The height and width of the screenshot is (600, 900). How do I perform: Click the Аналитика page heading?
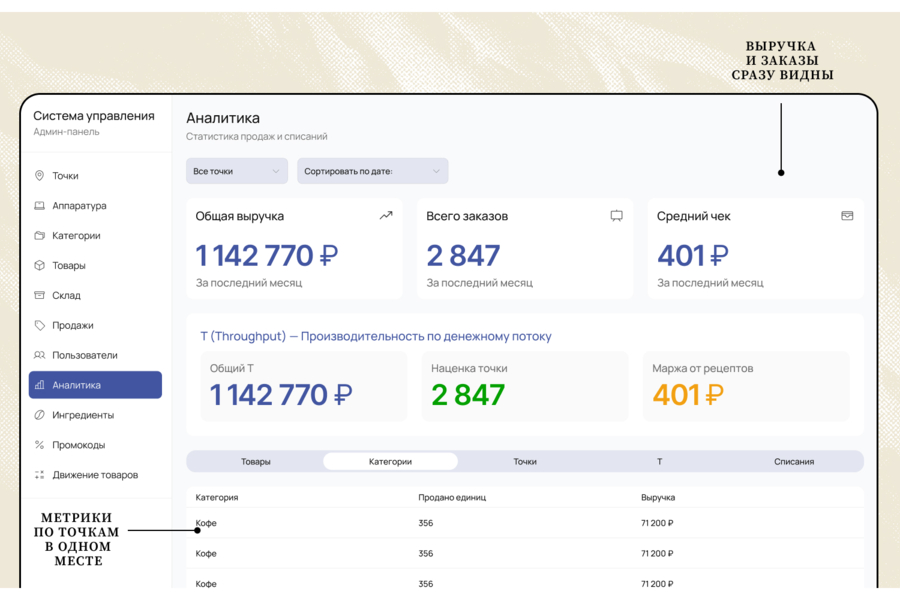(x=223, y=118)
